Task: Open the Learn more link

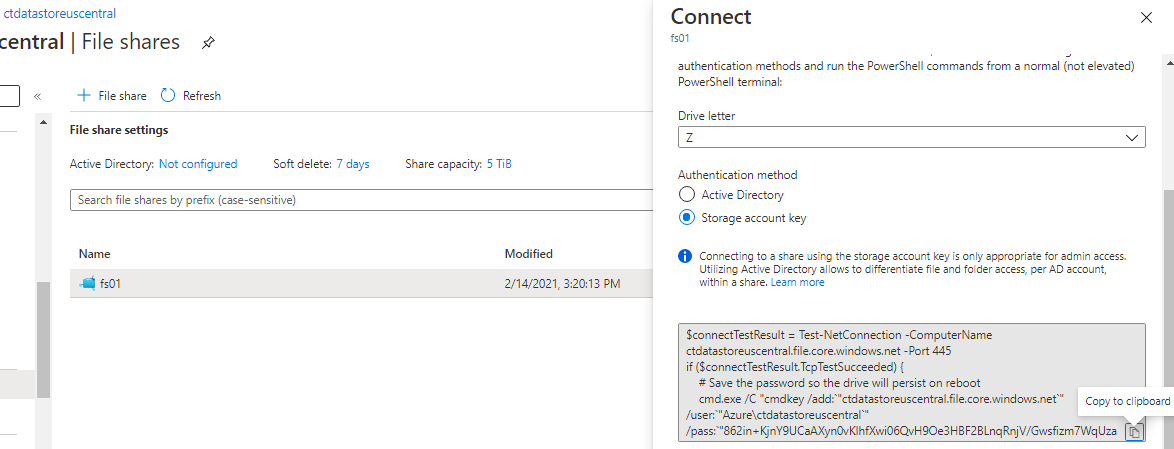Action: 797,282
